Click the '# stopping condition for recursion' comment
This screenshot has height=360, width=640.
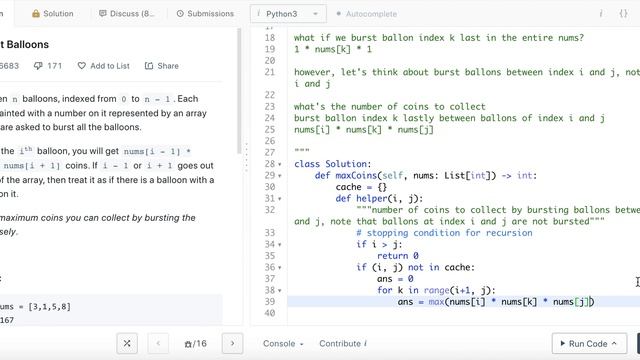pos(444,233)
